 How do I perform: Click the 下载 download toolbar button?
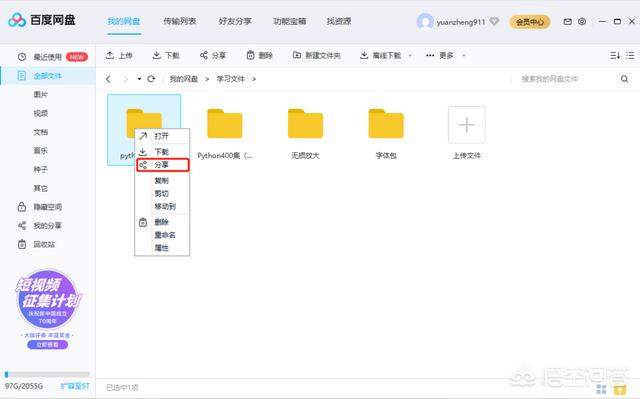pos(166,55)
